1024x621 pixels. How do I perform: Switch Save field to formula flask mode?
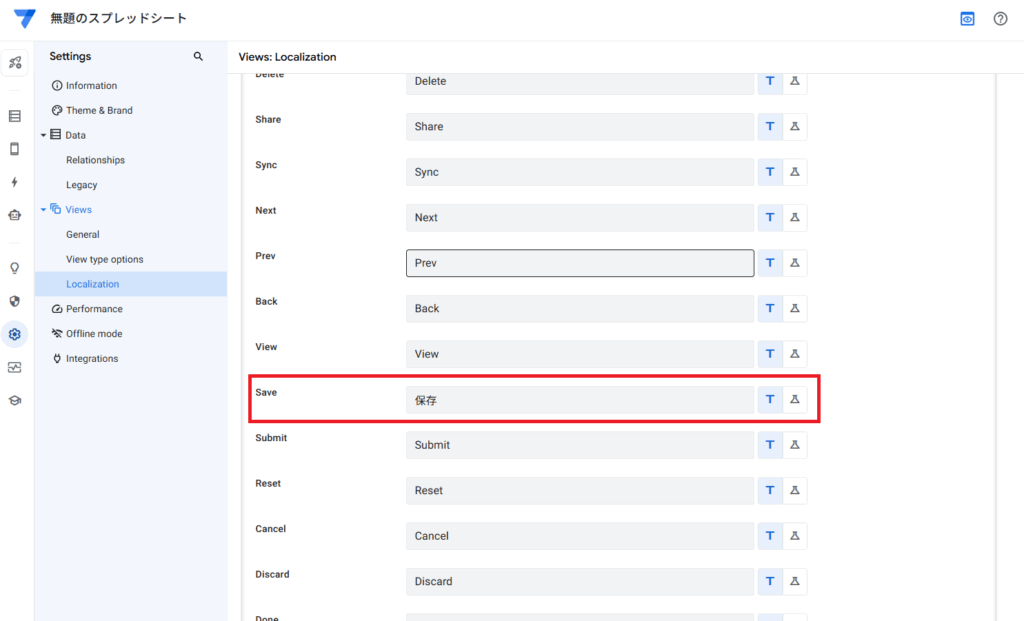click(x=795, y=399)
